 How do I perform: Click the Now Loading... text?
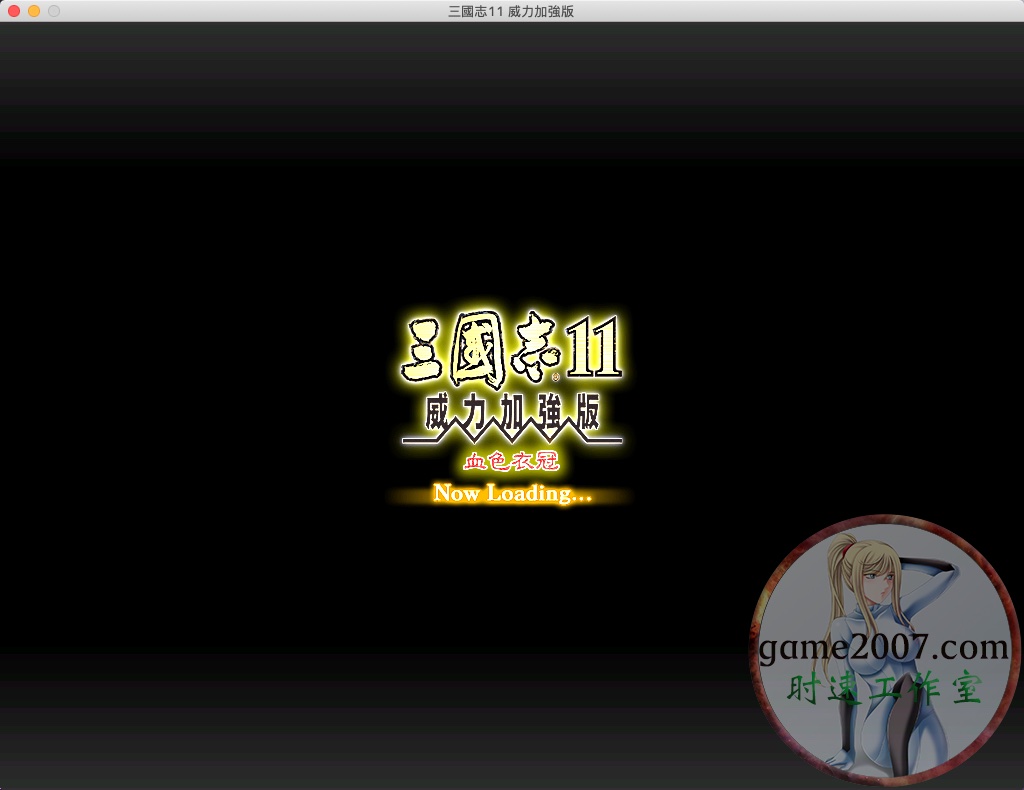point(512,494)
